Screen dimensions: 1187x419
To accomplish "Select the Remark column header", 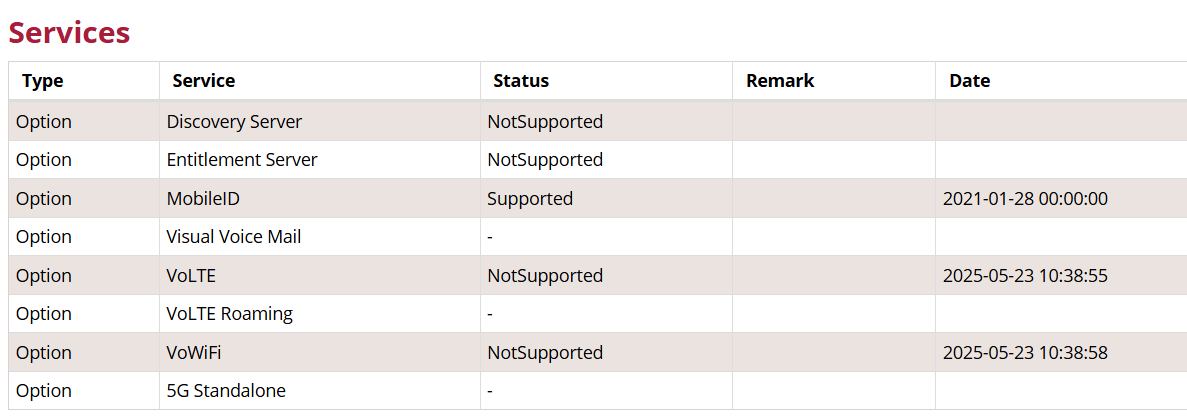I will click(780, 81).
